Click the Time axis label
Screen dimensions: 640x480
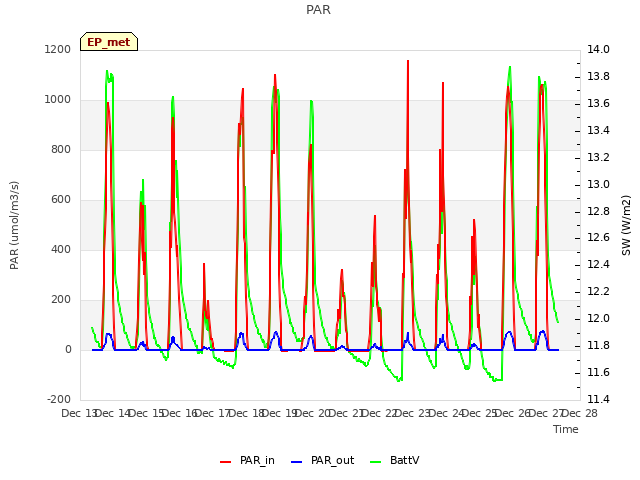(x=566, y=429)
